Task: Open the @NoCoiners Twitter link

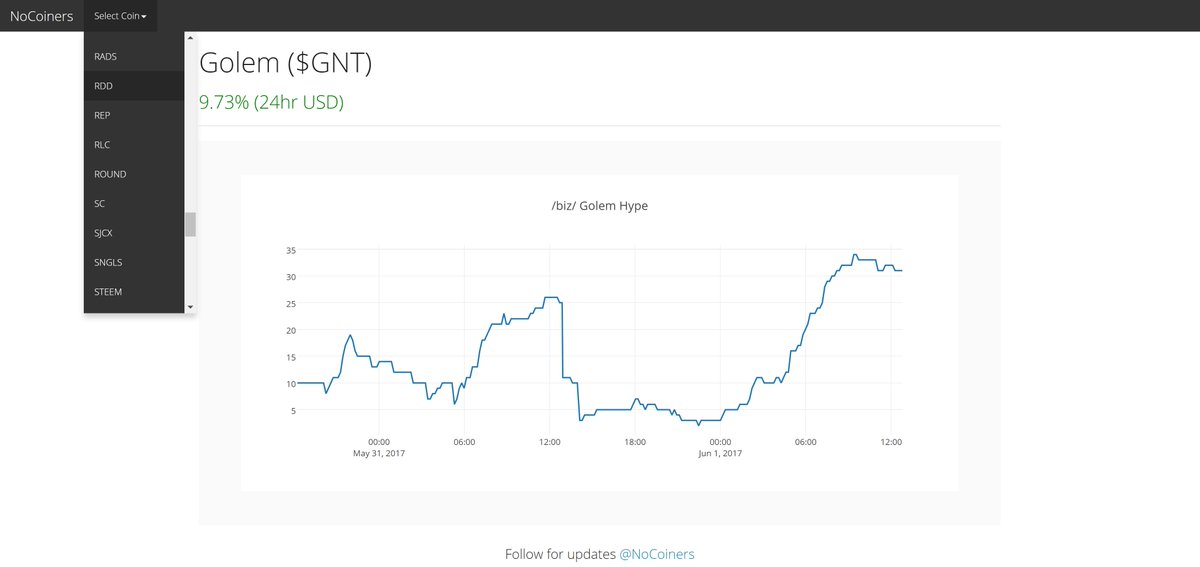Action: click(657, 553)
